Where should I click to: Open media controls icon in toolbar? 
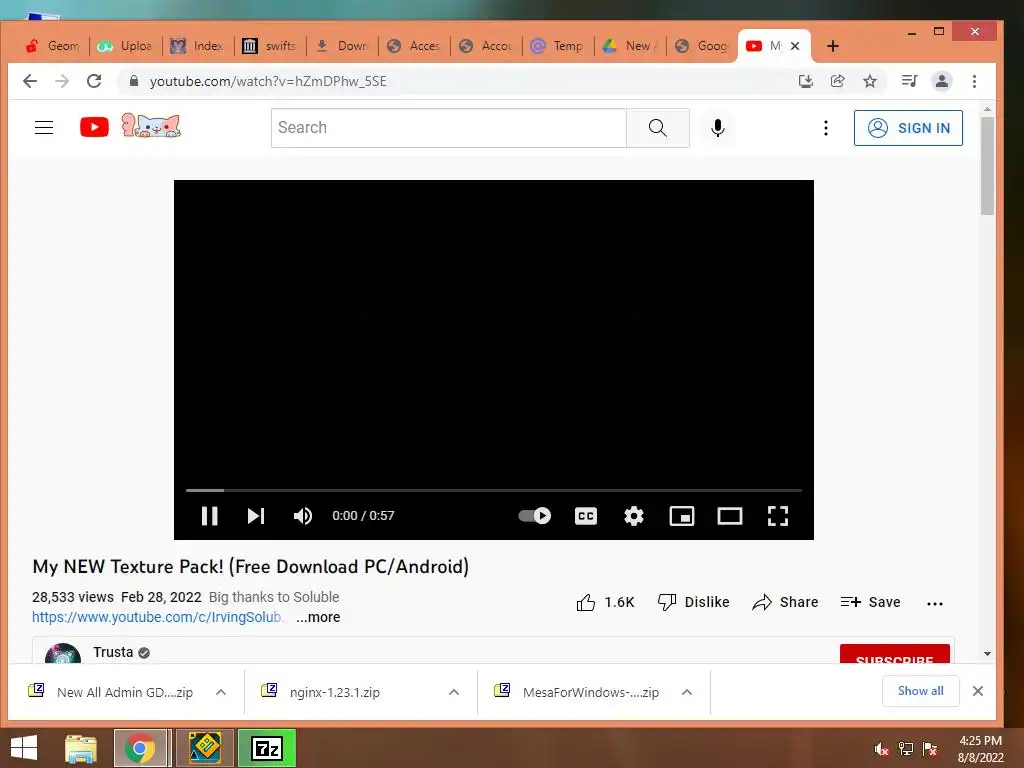(909, 81)
